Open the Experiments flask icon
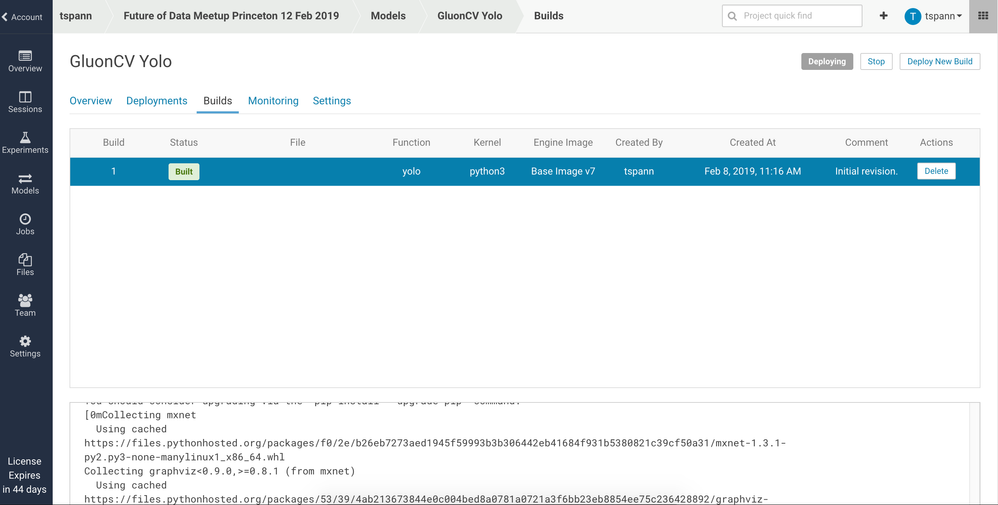Image resolution: width=998 pixels, height=505 pixels. tap(25, 138)
